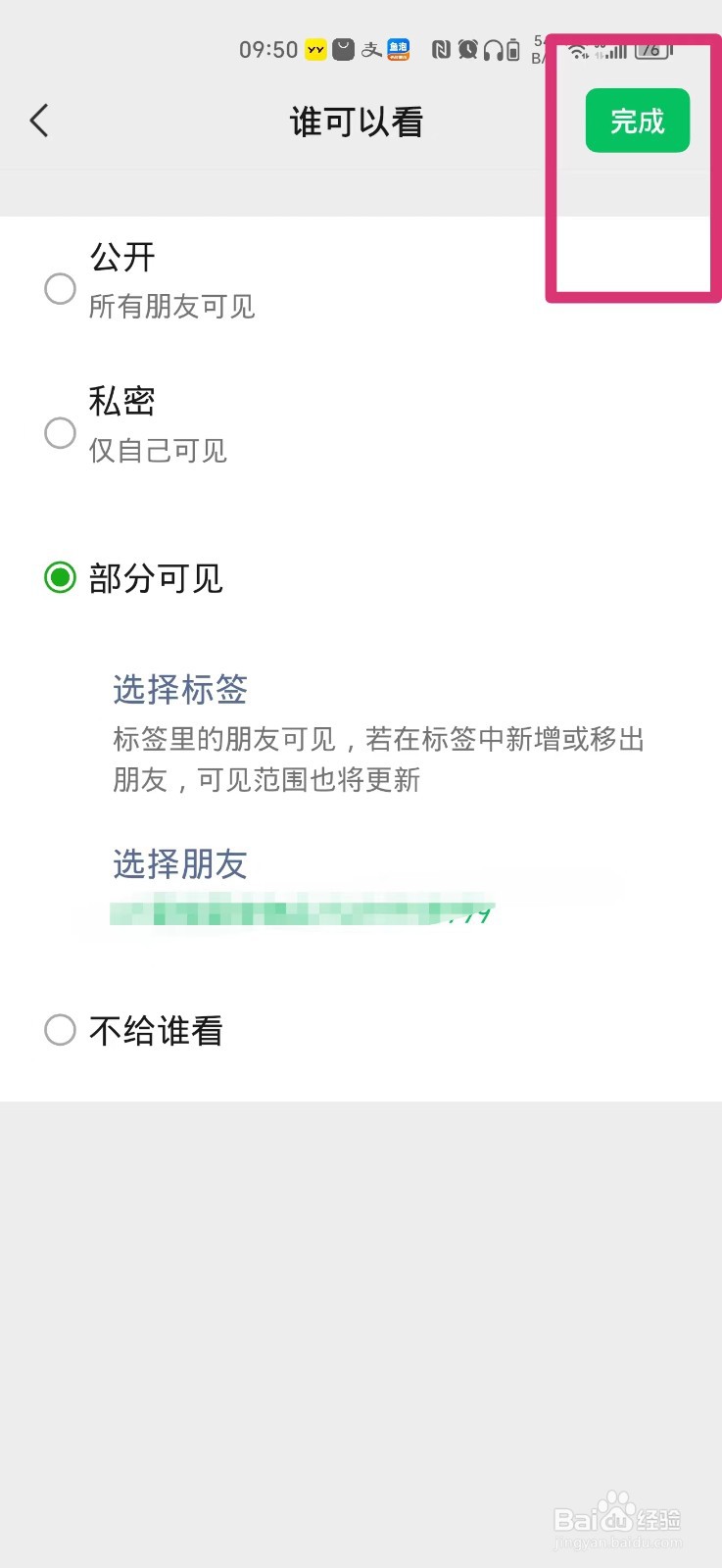Tap the 私密 option label
Screen dimensions: 722x1568
122,401
